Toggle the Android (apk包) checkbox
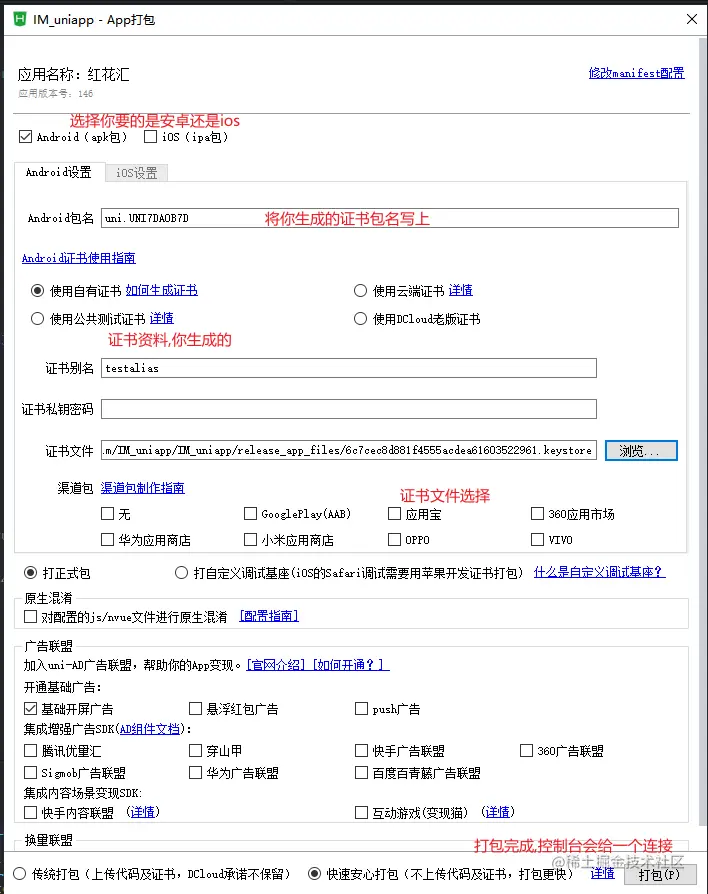The image size is (708, 894). [x=25, y=137]
